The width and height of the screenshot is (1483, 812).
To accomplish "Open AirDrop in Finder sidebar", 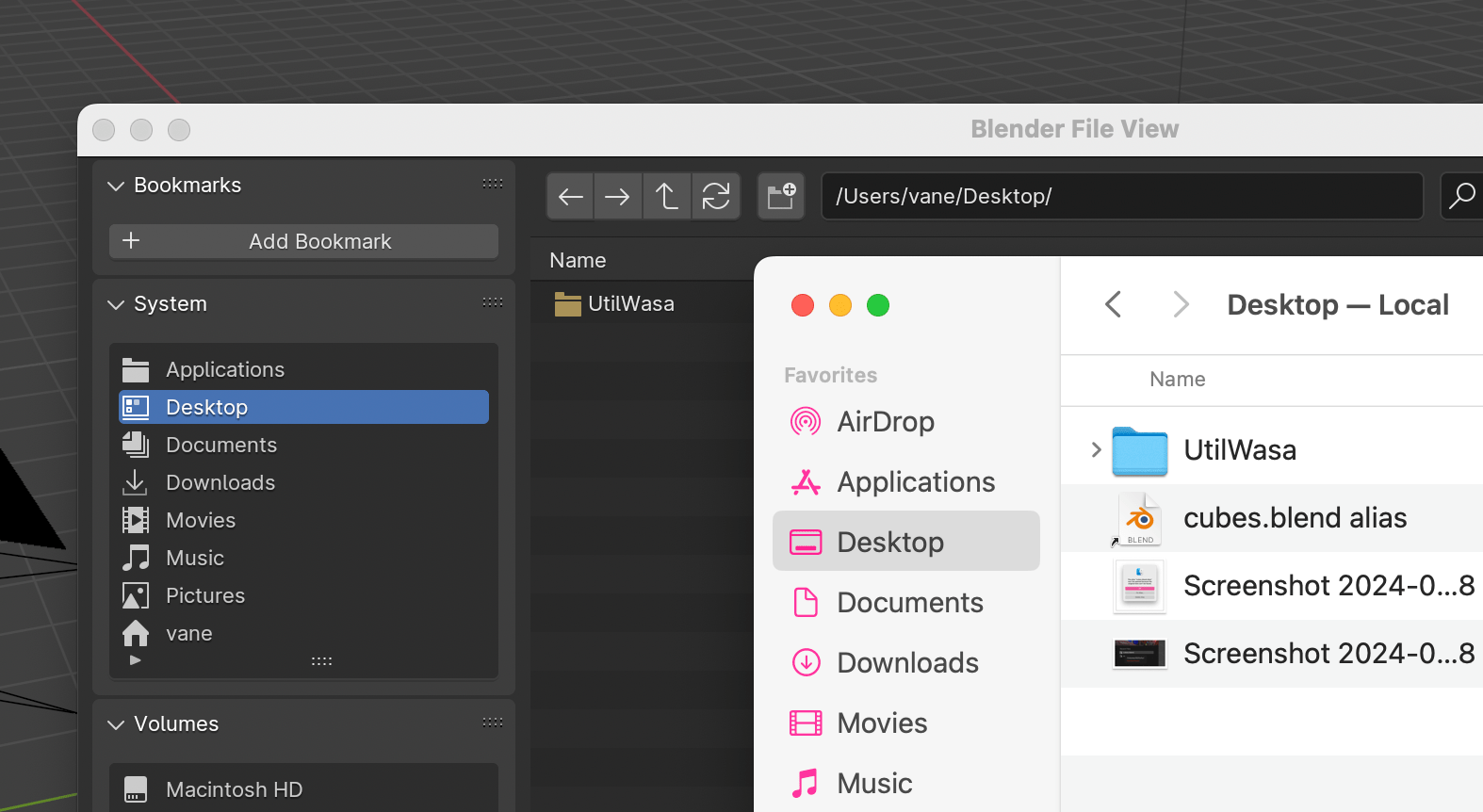I will click(x=905, y=421).
